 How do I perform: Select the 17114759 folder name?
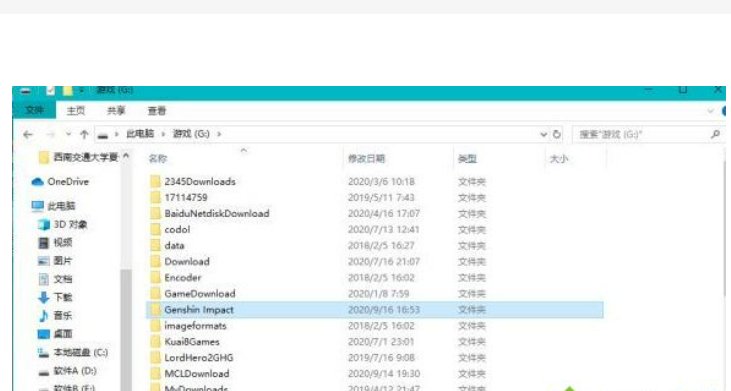tap(186, 198)
